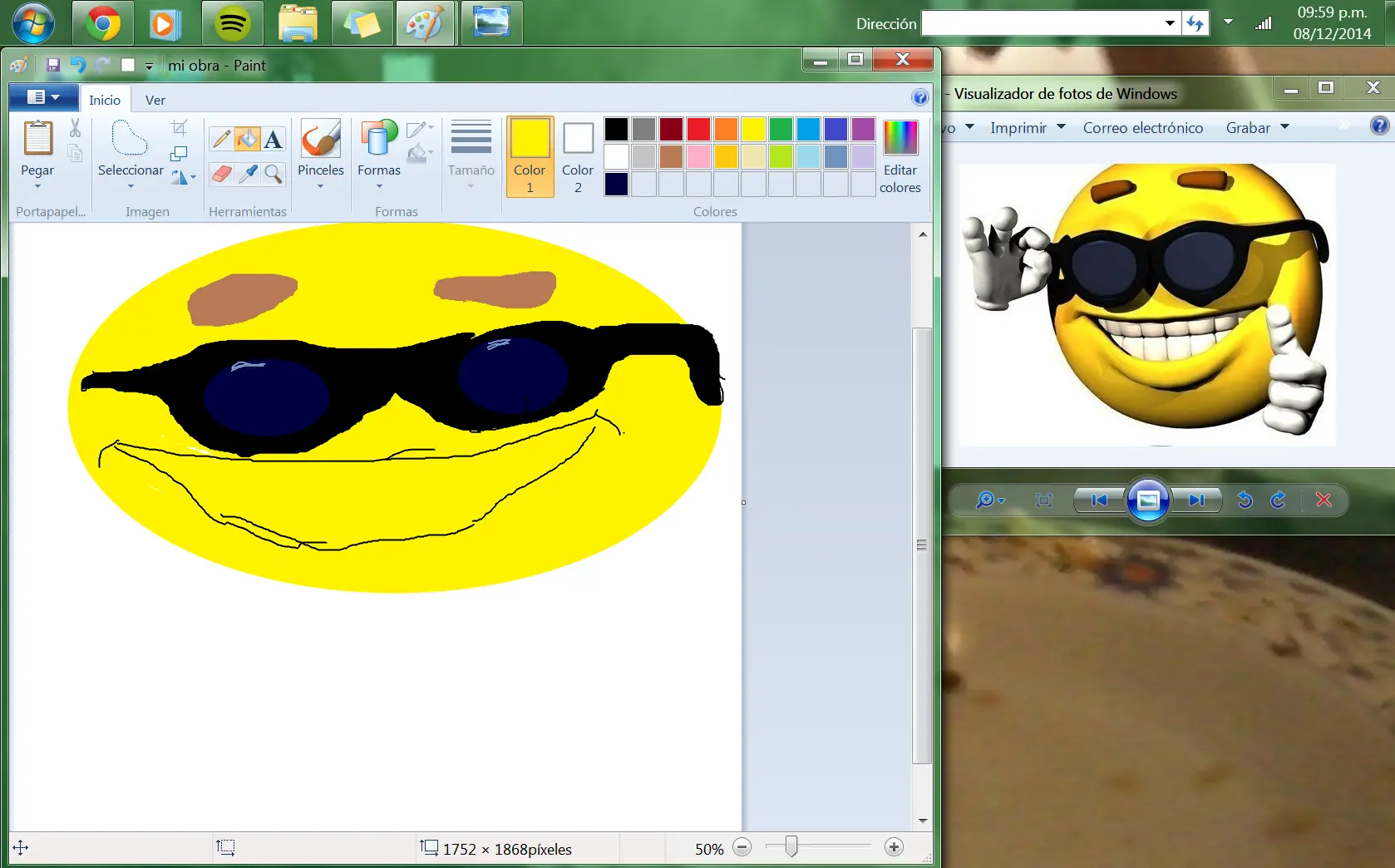This screenshot has width=1395, height=868.
Task: Select the Text tool
Action: coord(273,139)
